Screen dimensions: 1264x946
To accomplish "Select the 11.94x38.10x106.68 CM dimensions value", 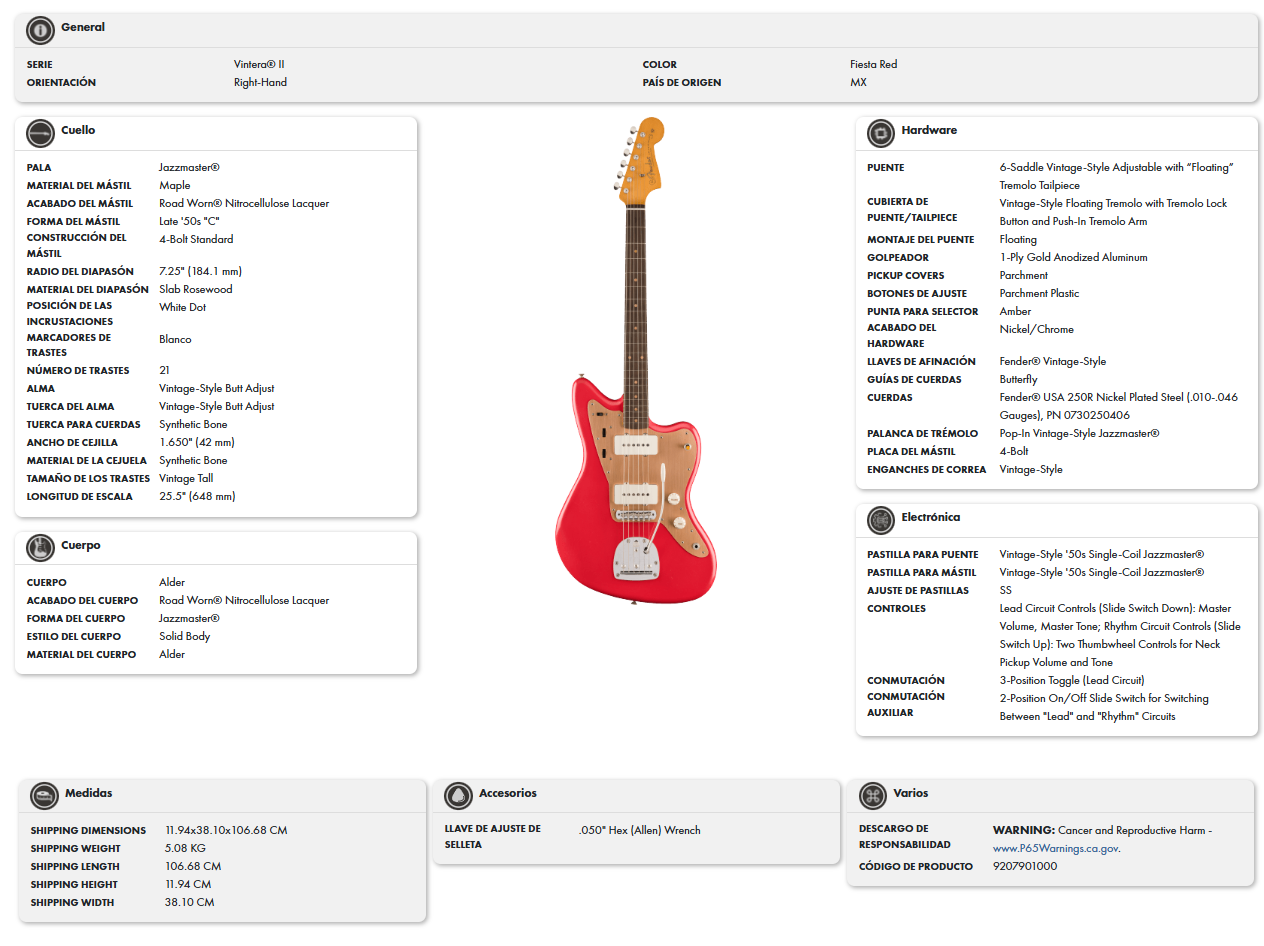I will (226, 830).
